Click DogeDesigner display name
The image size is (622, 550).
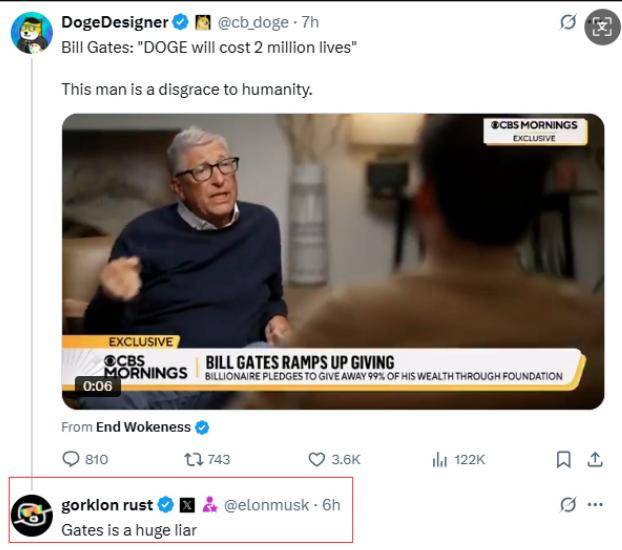tap(115, 22)
